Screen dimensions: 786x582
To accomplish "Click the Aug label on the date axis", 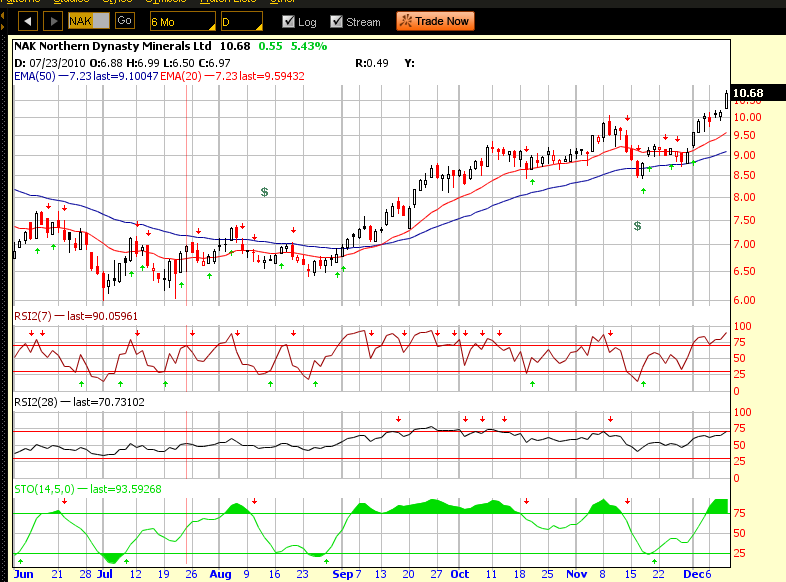I will pos(221,574).
